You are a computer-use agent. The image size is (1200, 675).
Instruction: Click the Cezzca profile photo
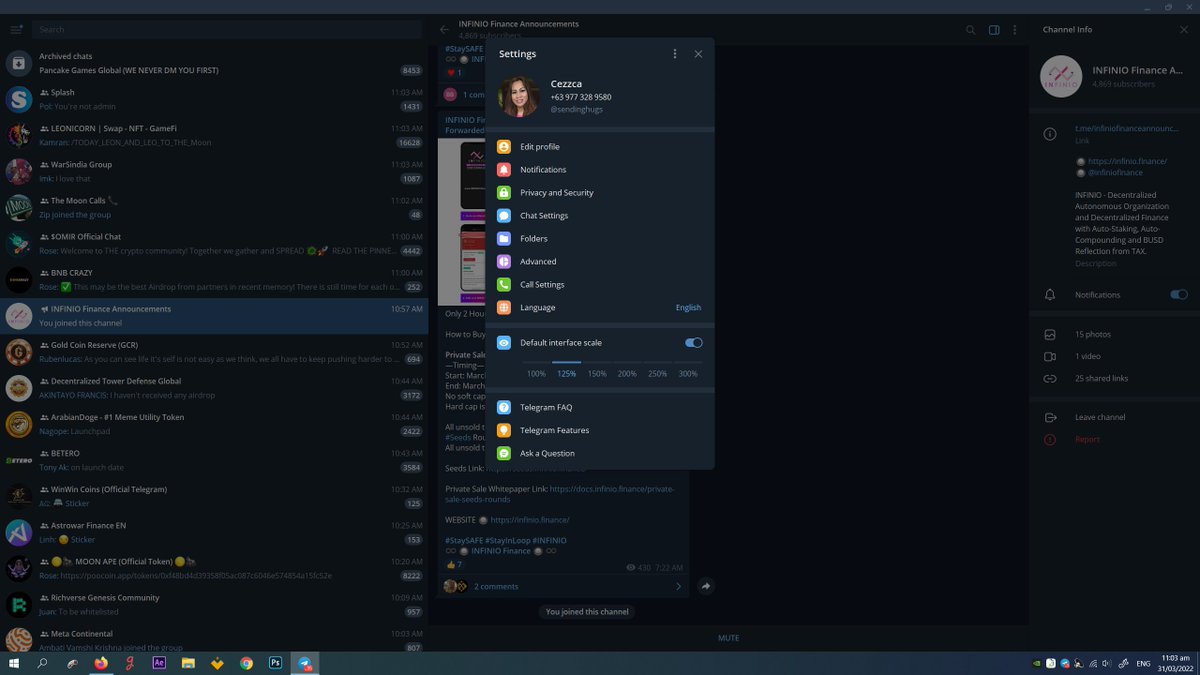[519, 97]
